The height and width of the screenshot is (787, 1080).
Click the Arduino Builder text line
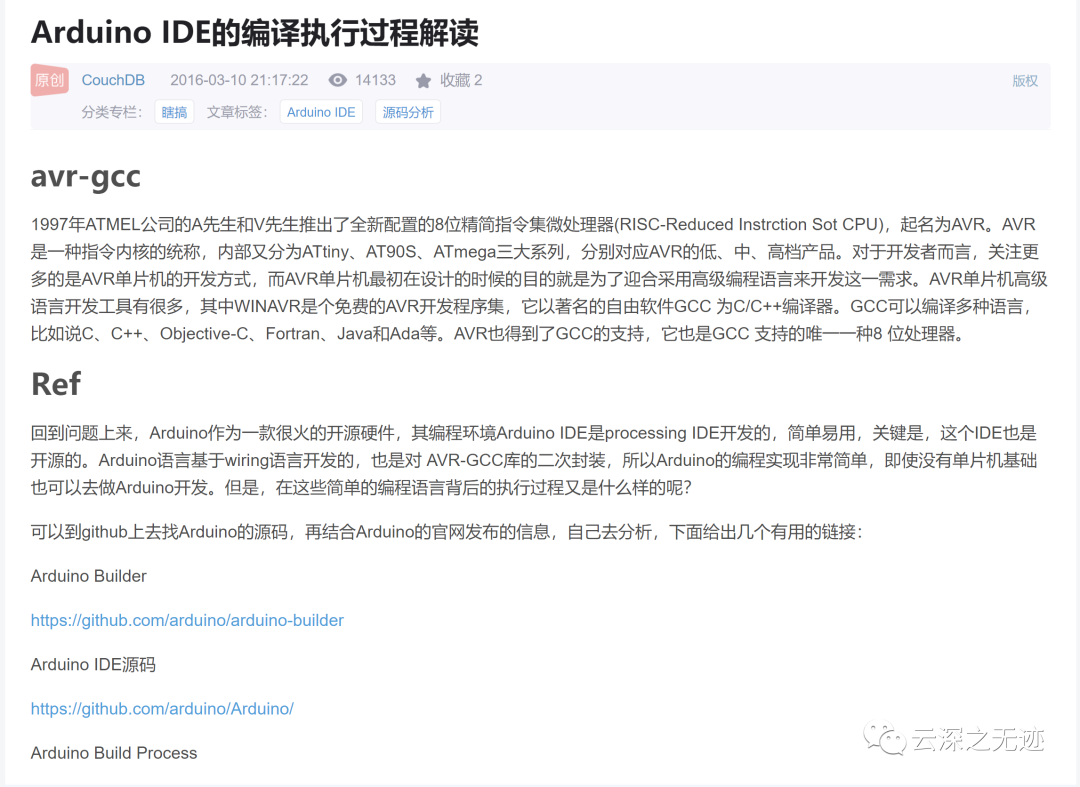[89, 576]
